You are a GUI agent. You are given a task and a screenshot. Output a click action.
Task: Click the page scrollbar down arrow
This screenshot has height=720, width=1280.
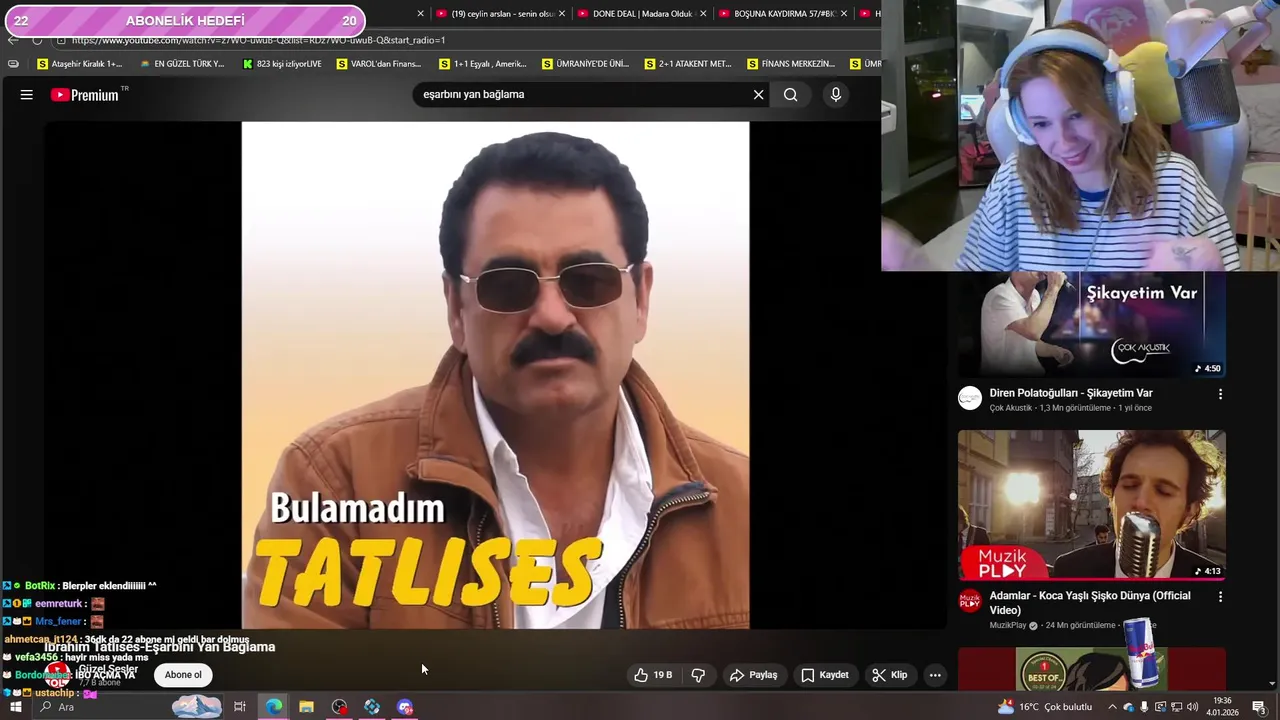pyautogui.click(x=1272, y=684)
